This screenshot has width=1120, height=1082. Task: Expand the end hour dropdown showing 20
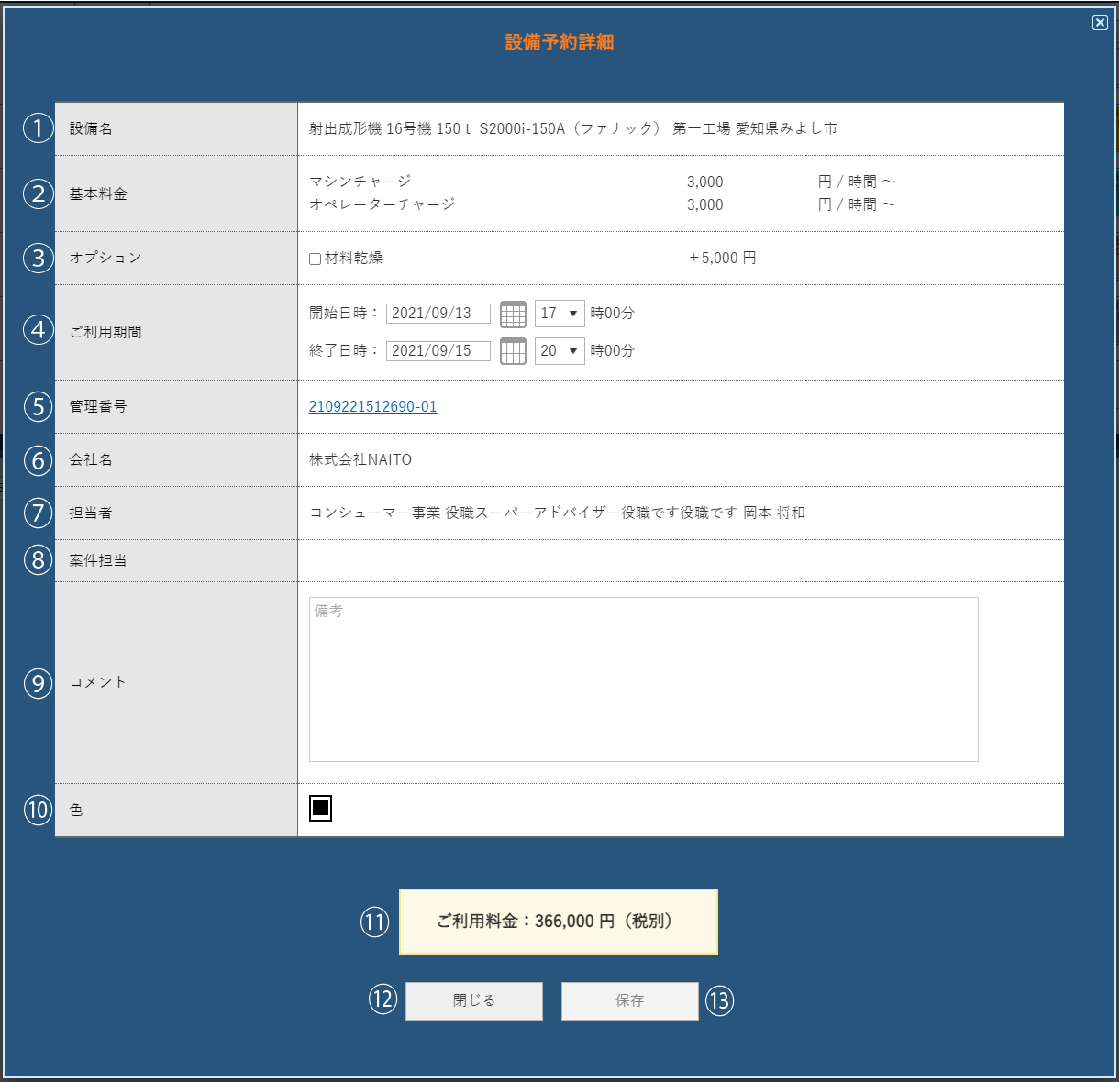[x=560, y=351]
